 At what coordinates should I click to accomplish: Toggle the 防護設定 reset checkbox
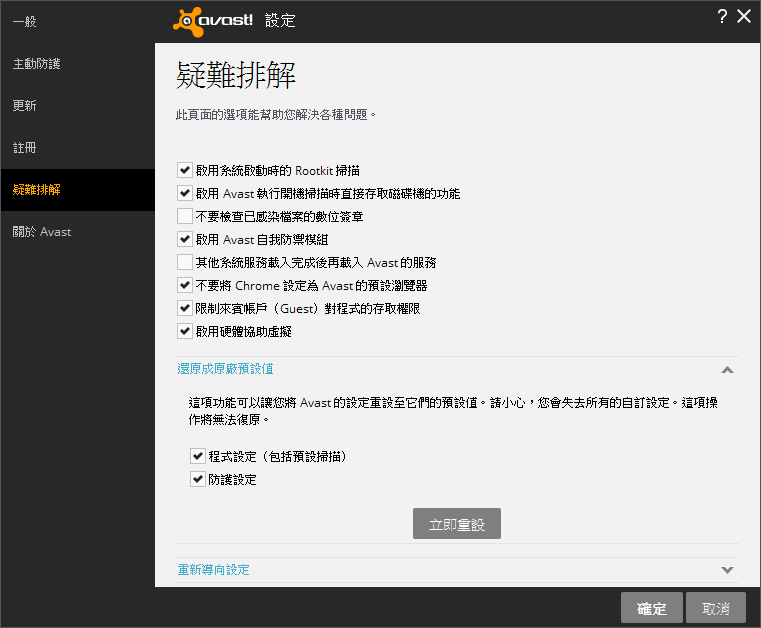[x=198, y=479]
